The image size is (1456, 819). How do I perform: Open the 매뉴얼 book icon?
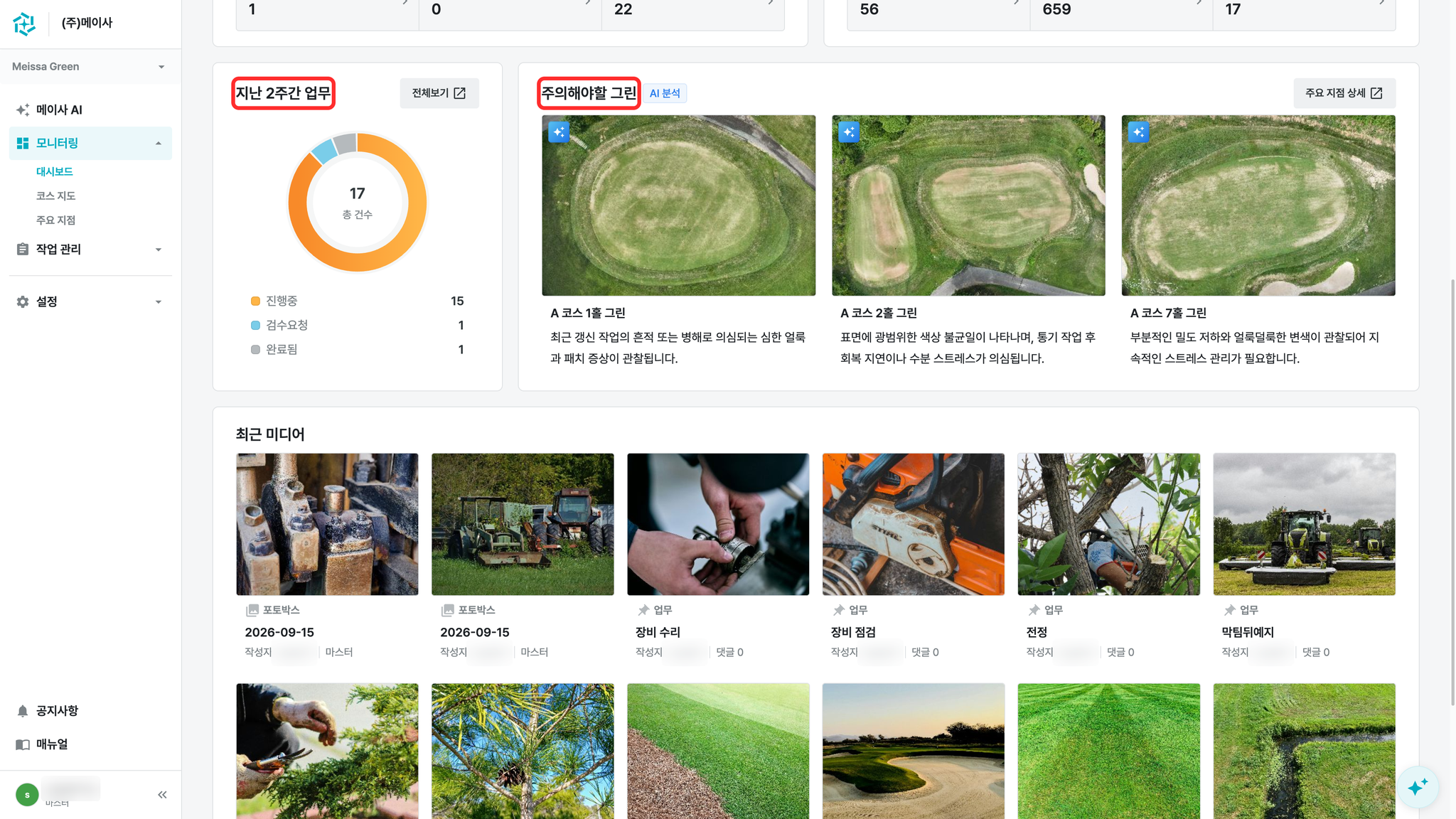pyautogui.click(x=23, y=744)
